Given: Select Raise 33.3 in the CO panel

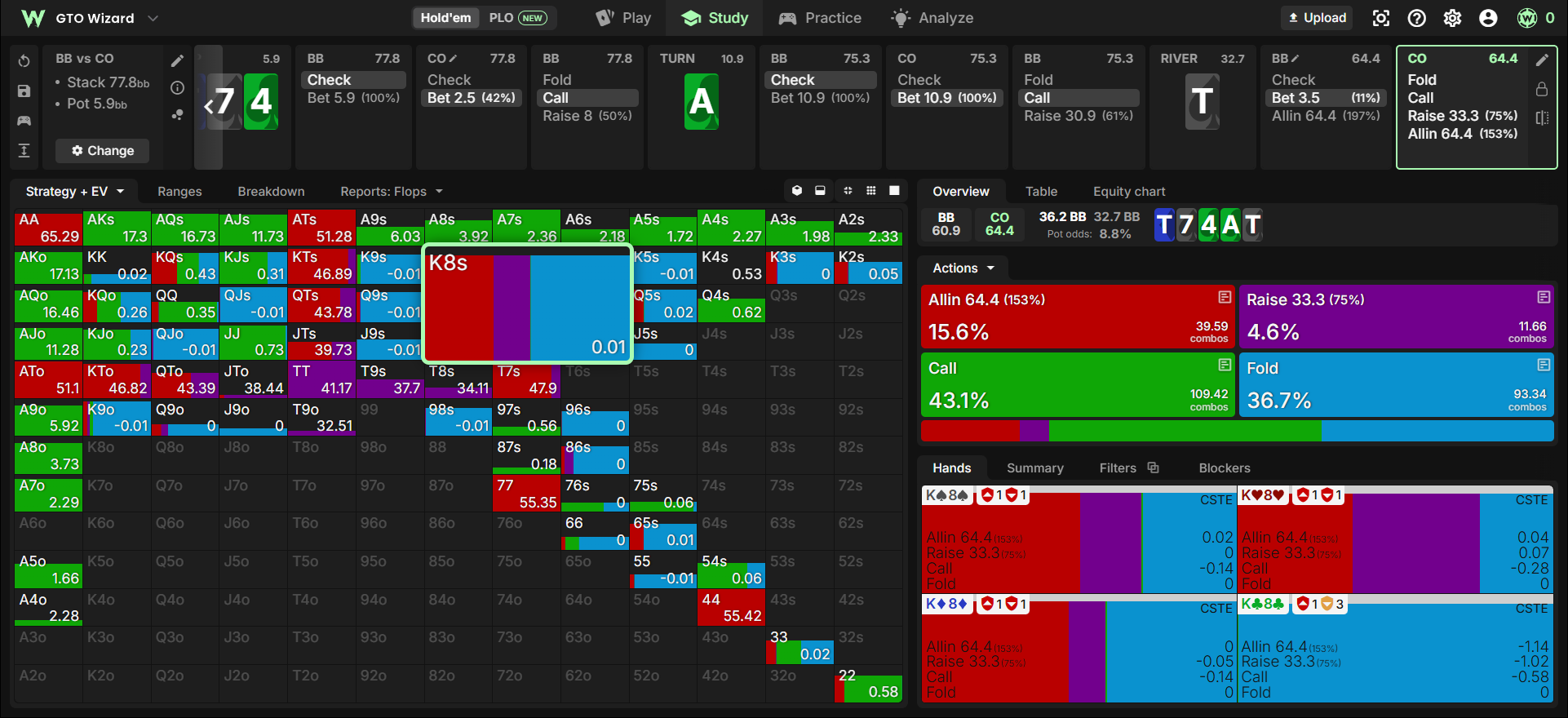Looking at the screenshot, I should pyautogui.click(x=1462, y=116).
